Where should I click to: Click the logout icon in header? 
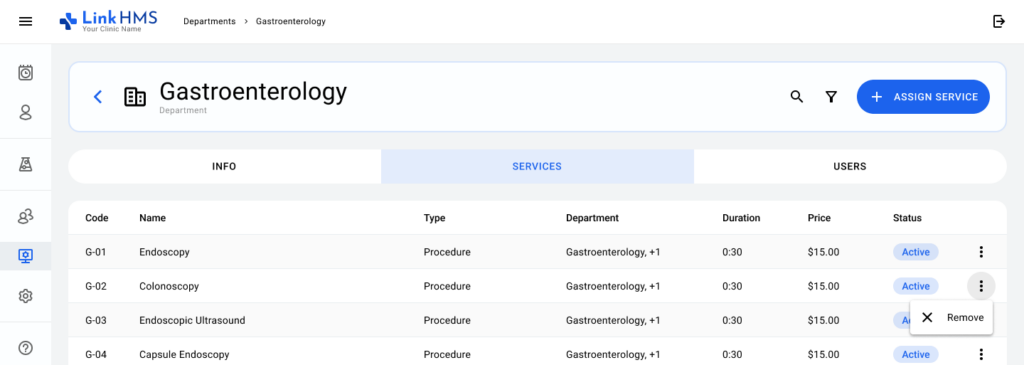[x=999, y=22]
